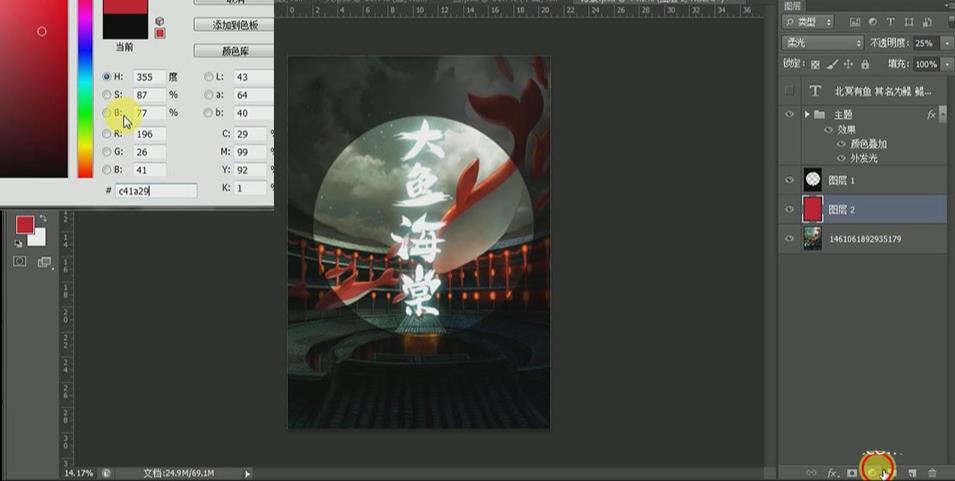
Task: Open the 柔光 blend mode dropdown
Action: coord(822,43)
